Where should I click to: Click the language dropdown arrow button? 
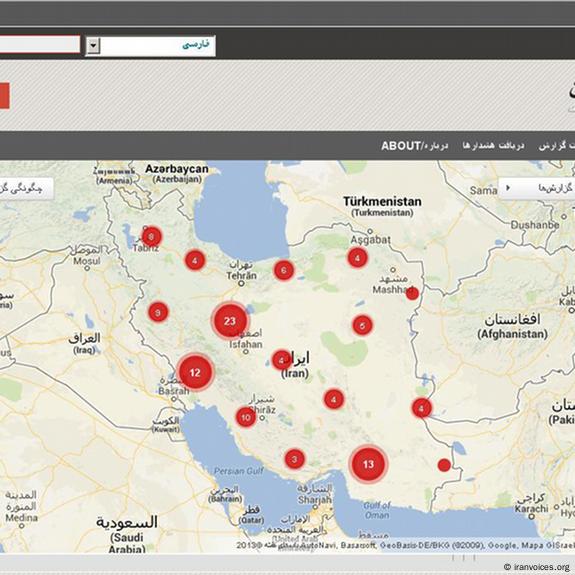94,46
